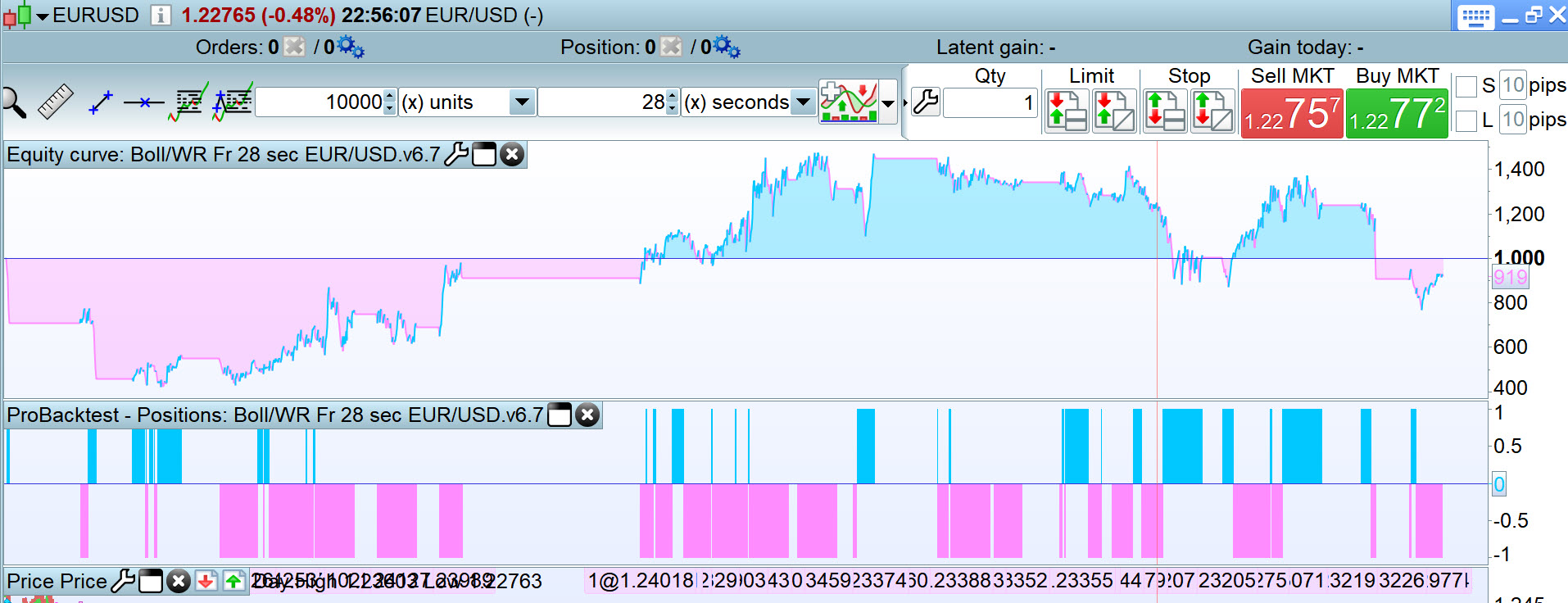1568x603 pixels.
Task: Click the first Stop order icon
Action: (x=1165, y=111)
